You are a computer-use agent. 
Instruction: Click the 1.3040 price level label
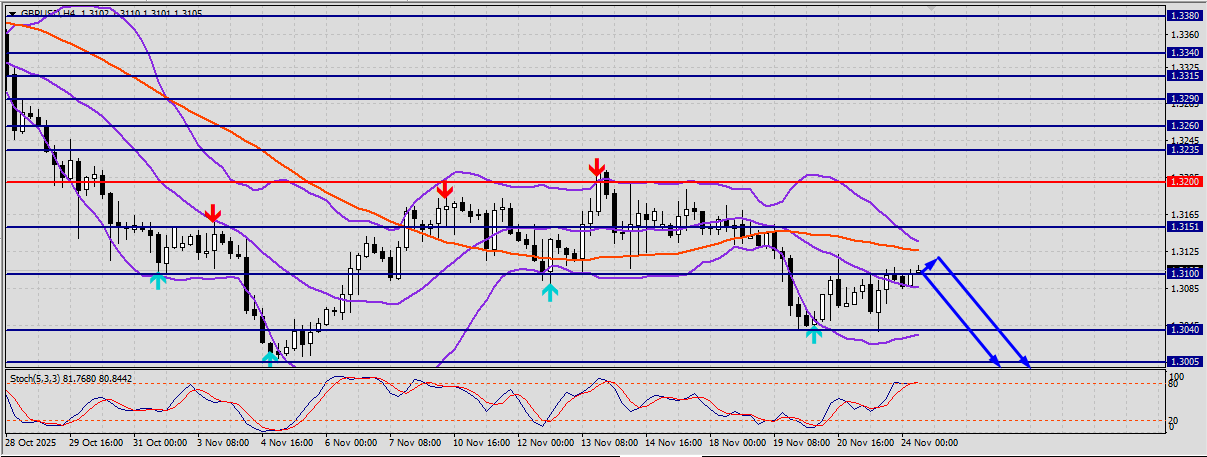[1184, 329]
